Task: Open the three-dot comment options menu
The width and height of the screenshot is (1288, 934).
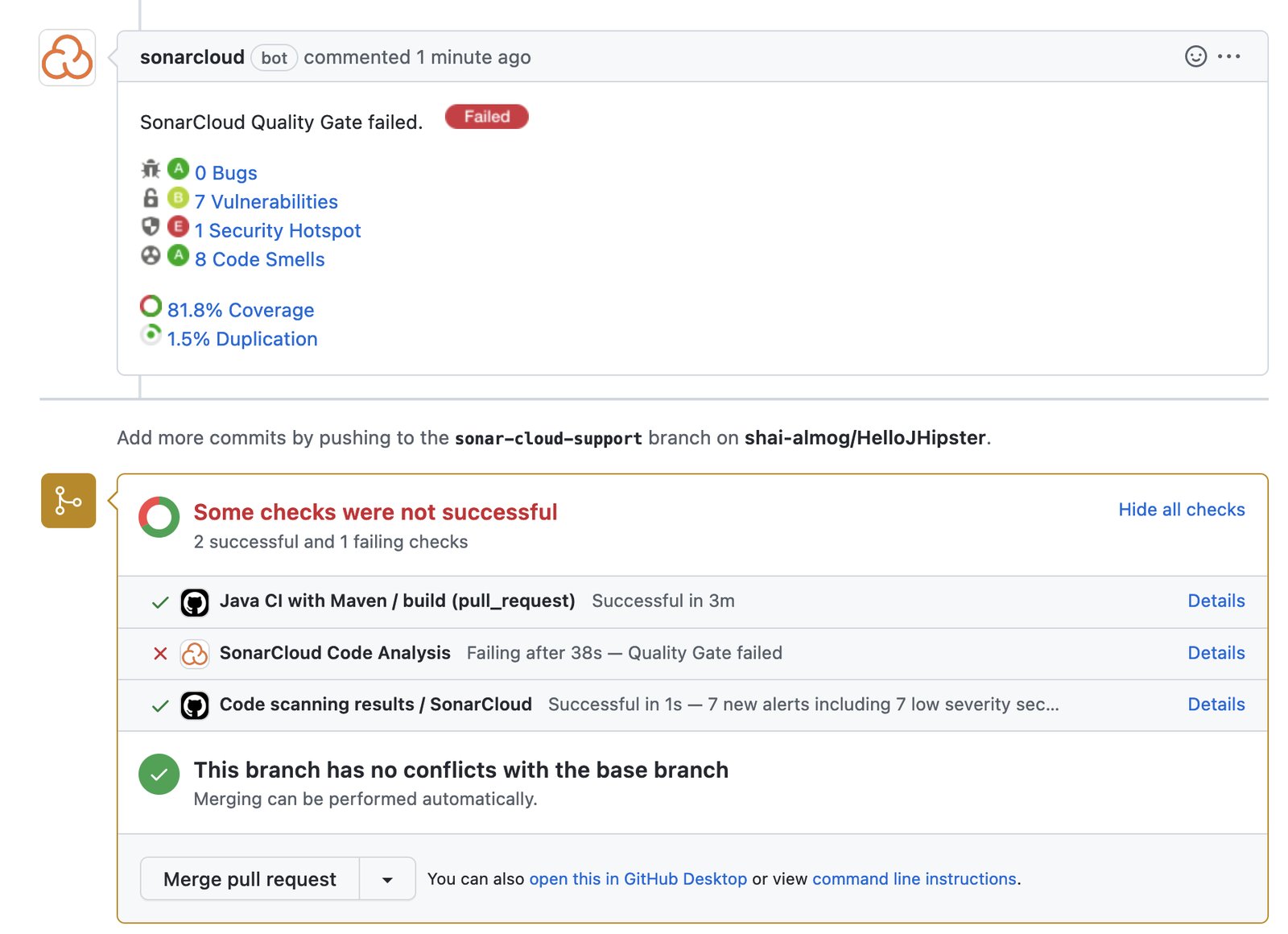Action: tap(1229, 56)
